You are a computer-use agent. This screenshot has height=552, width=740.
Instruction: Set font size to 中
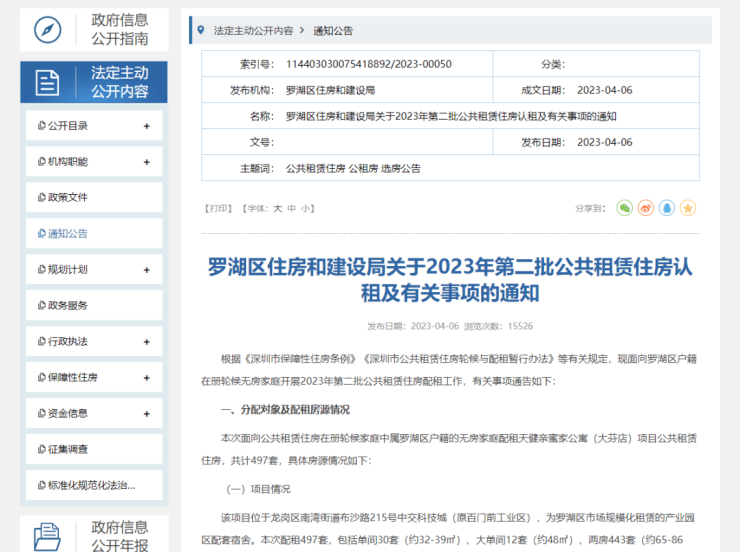tap(292, 209)
